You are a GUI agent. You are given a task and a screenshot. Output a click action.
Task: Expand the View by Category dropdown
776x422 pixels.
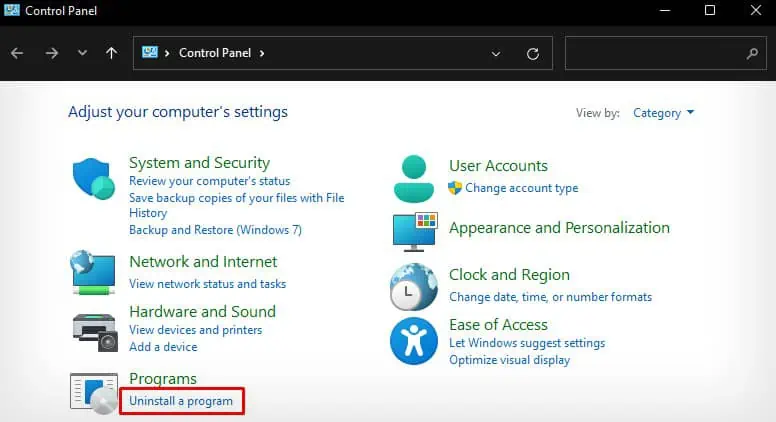[664, 113]
